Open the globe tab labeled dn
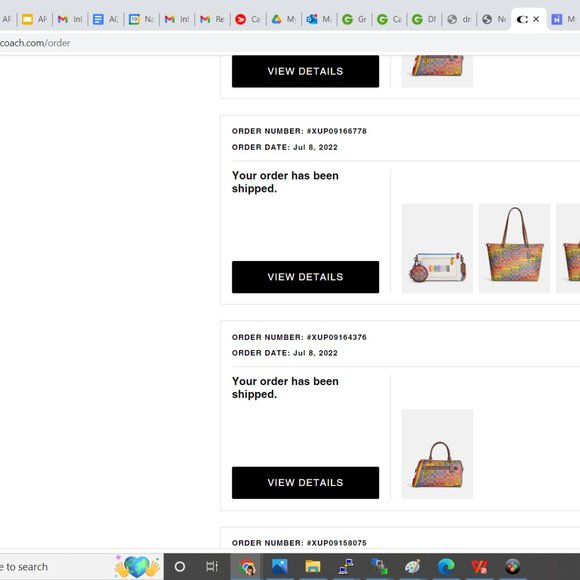The width and height of the screenshot is (580, 580). coord(459,19)
